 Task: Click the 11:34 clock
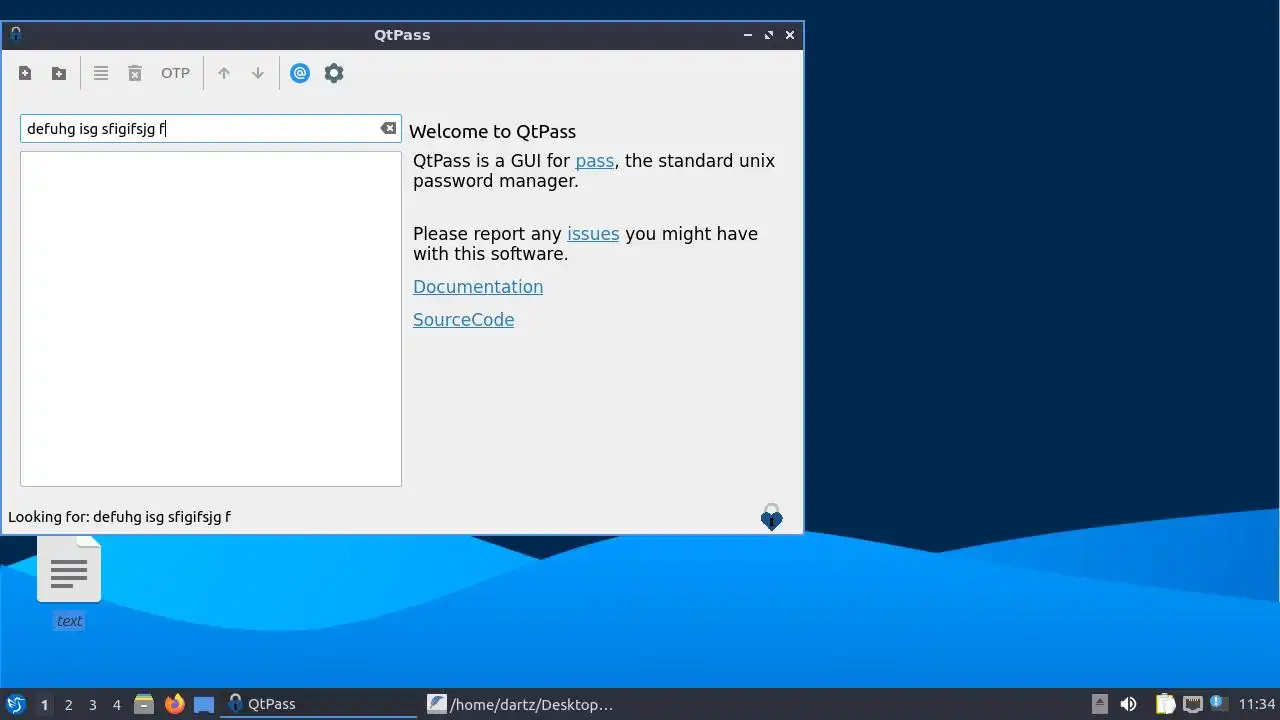[1256, 704]
